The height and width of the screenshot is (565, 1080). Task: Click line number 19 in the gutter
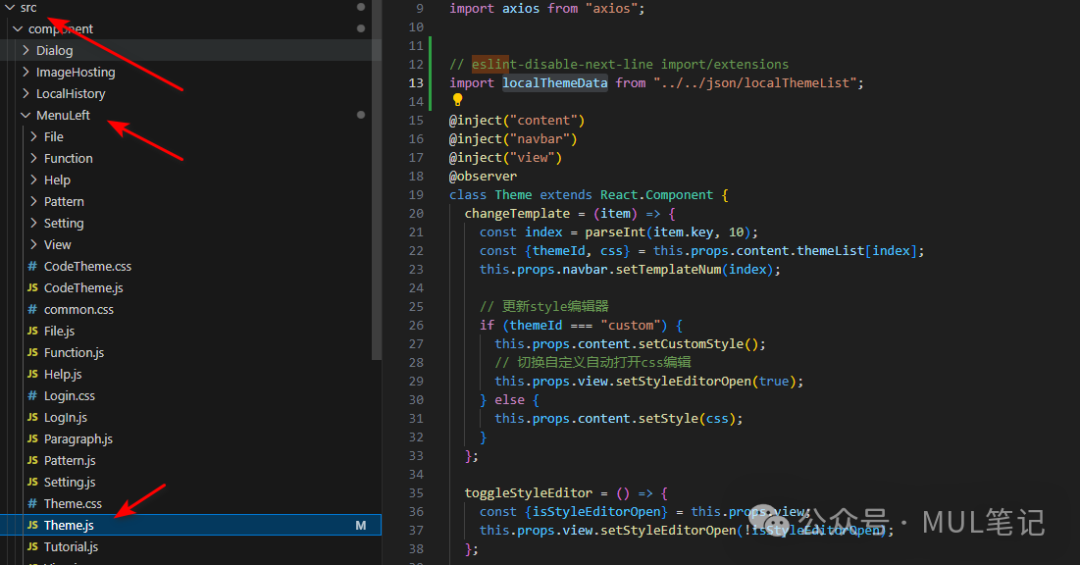coord(416,195)
